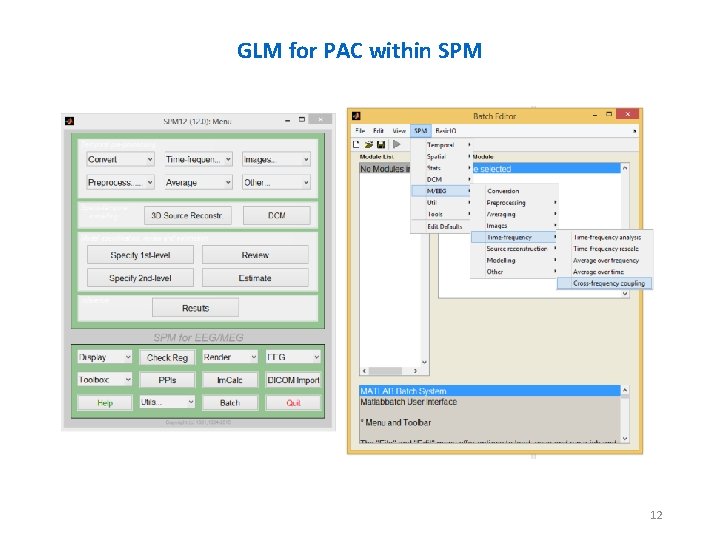Image resolution: width=720 pixels, height=540 pixels.
Task: Select Temporal in SPM menu
Action: (x=442, y=145)
